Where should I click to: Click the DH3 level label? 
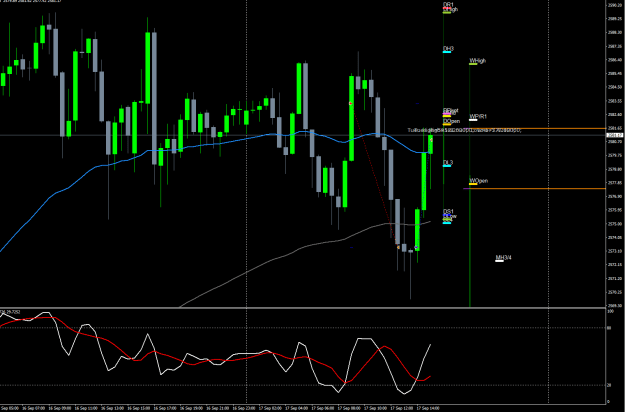[x=448, y=49]
